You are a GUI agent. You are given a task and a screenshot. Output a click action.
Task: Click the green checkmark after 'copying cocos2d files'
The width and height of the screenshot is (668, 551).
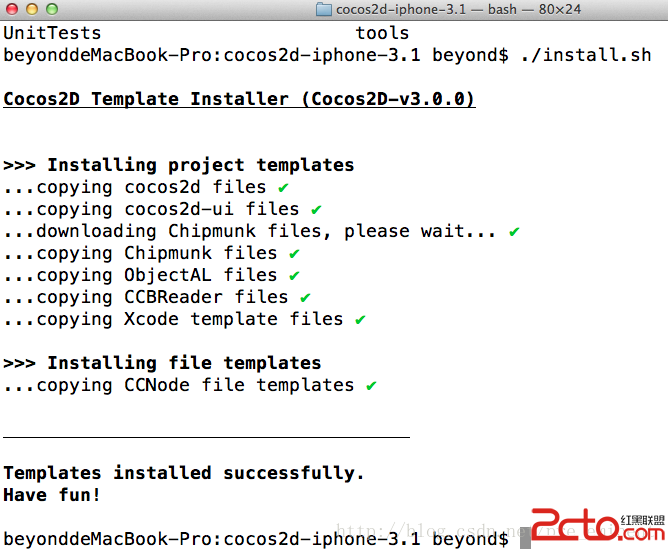pyautogui.click(x=283, y=187)
